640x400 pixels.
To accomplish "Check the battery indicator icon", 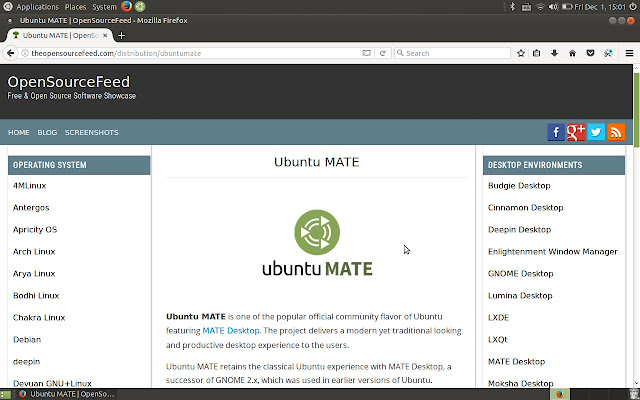I will click(x=567, y=7).
